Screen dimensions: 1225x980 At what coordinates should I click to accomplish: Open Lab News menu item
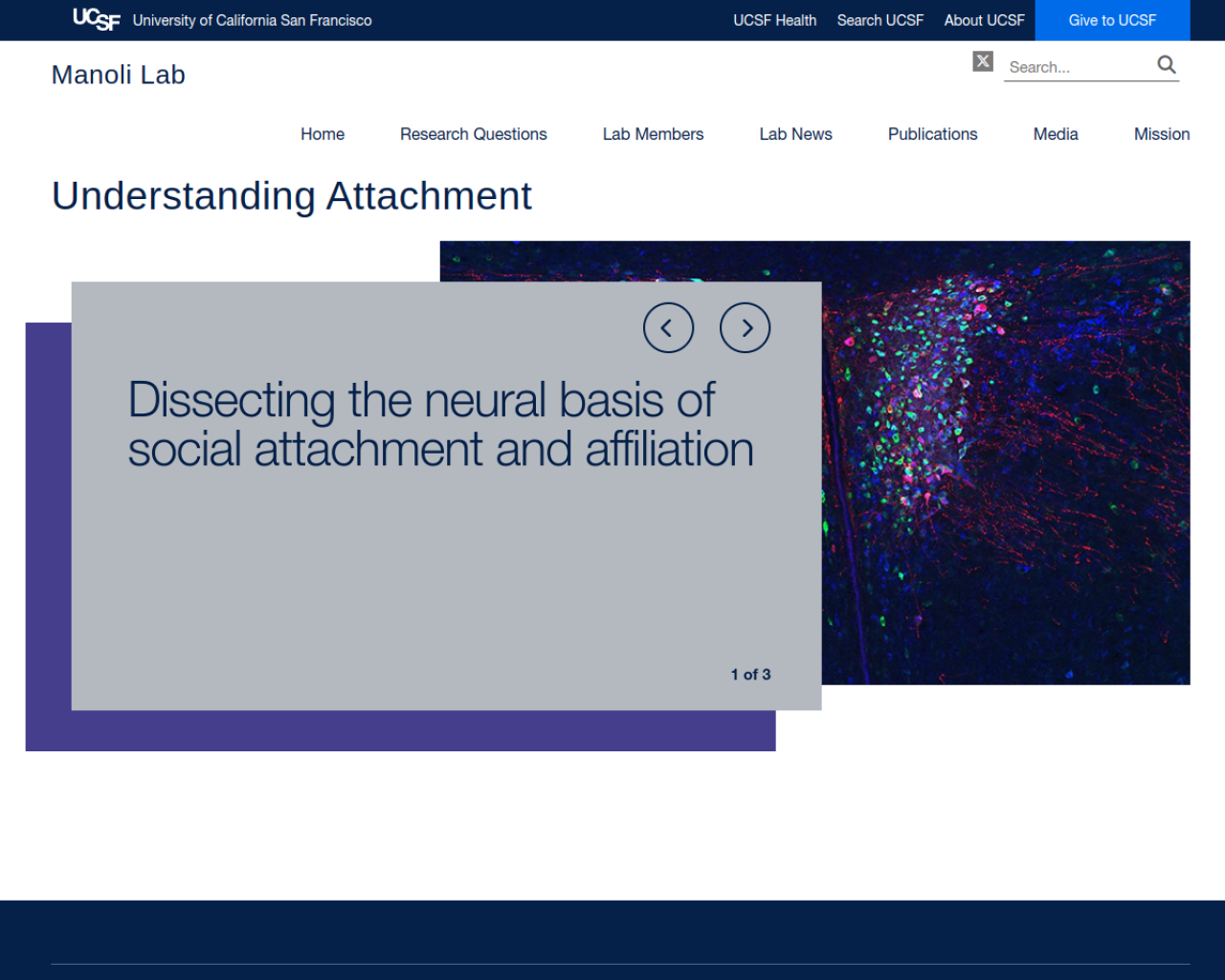796,134
